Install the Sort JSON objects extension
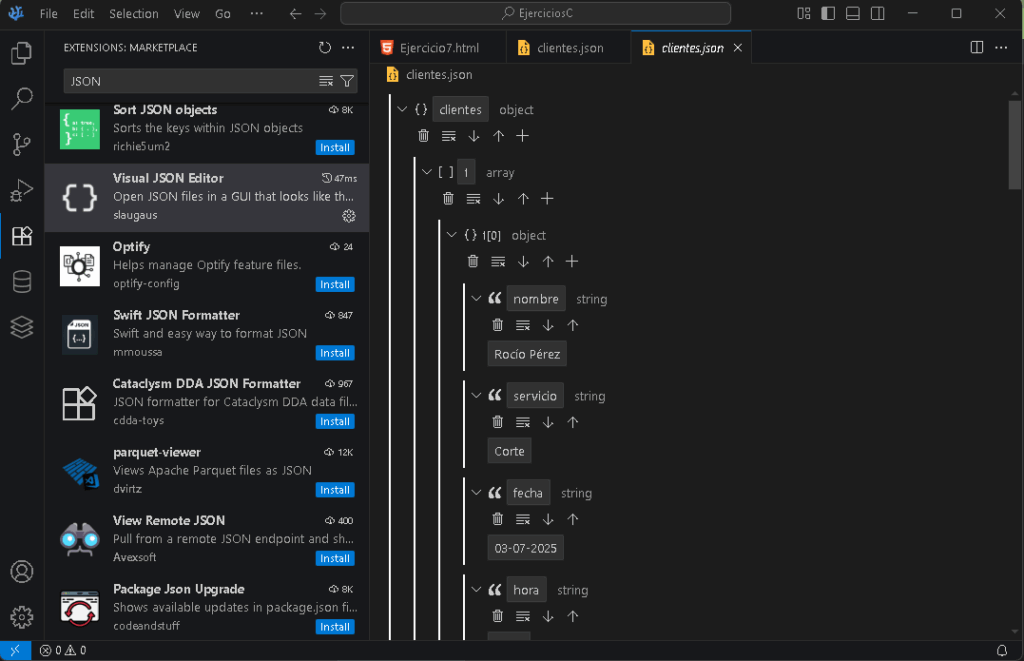 point(334,147)
